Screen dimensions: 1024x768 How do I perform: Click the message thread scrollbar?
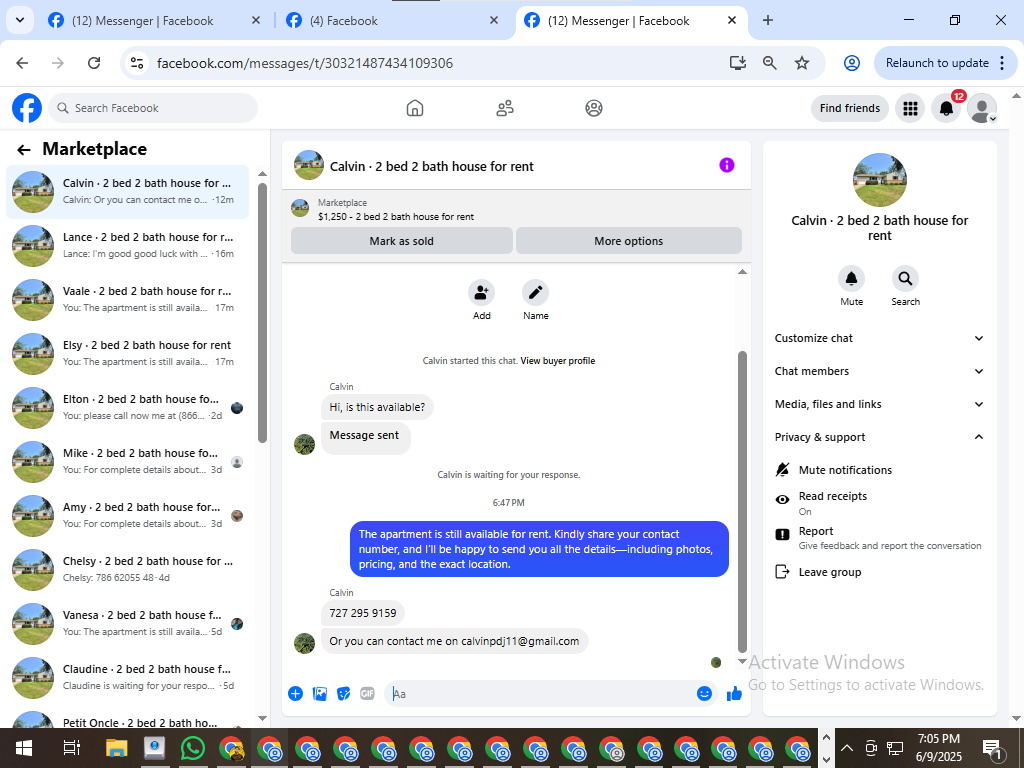[x=742, y=502]
